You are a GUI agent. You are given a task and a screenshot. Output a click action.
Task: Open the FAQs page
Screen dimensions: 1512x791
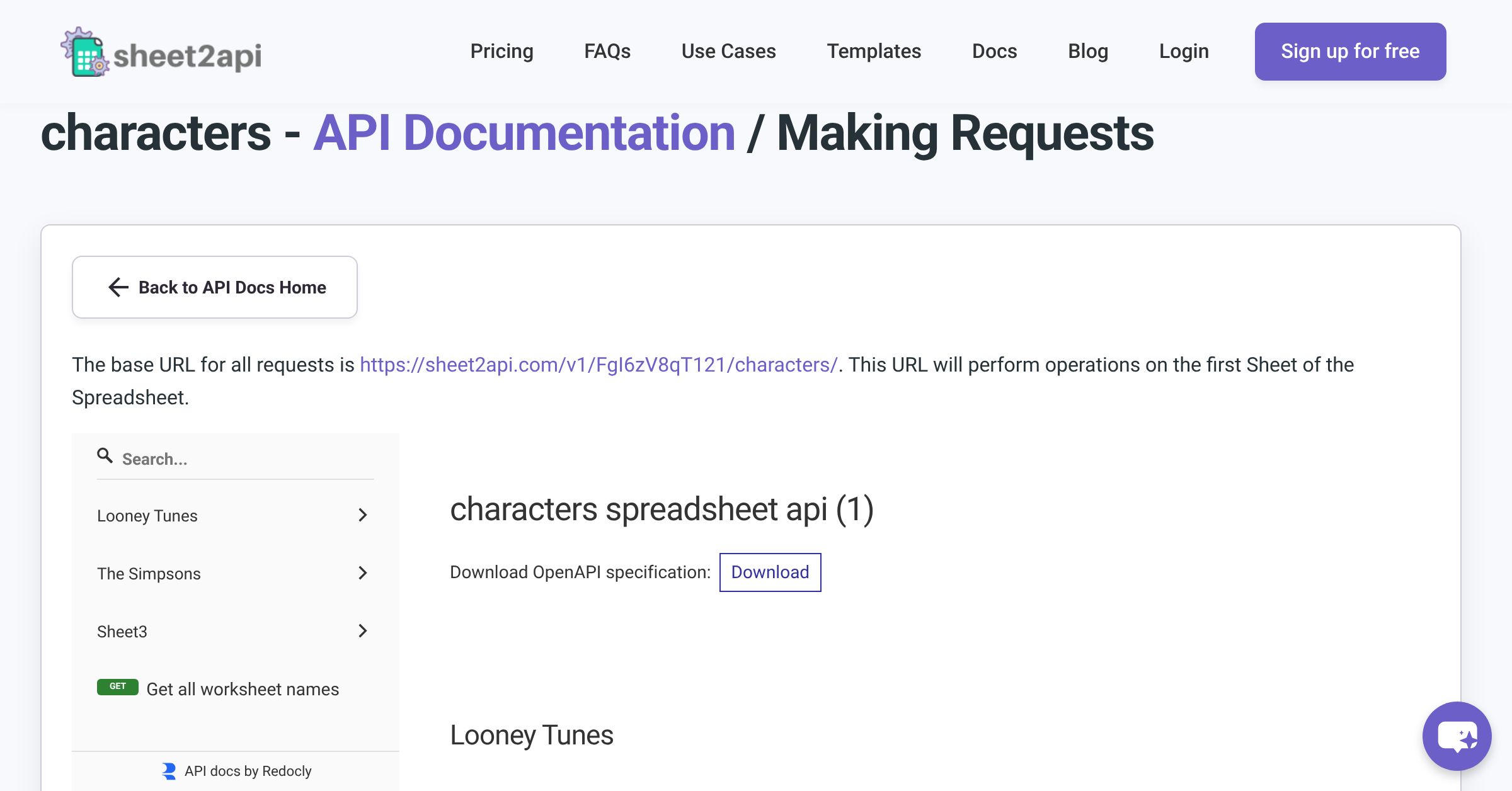[607, 51]
